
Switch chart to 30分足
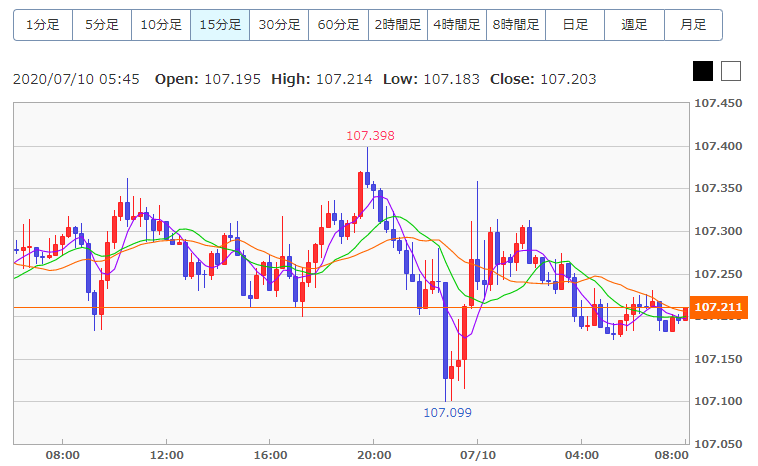279,25
